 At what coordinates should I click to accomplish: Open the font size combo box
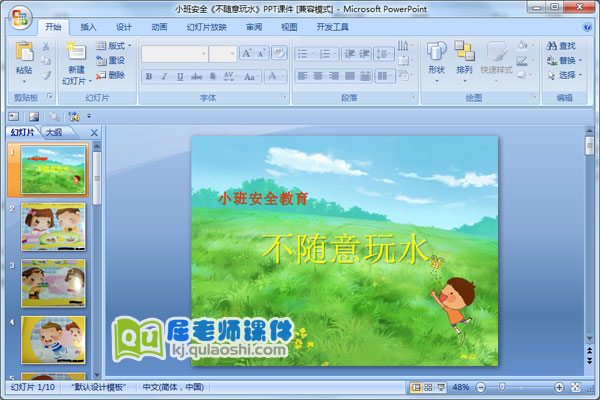click(223, 54)
